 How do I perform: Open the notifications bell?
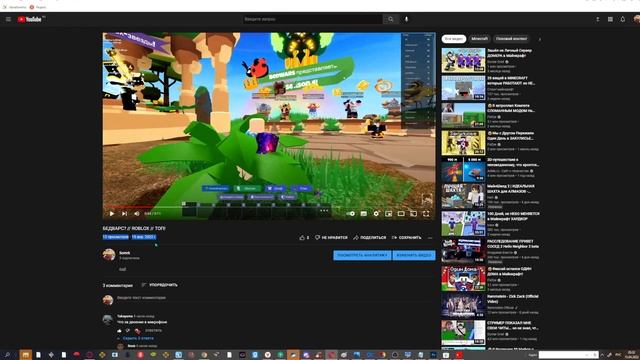pos(622,19)
